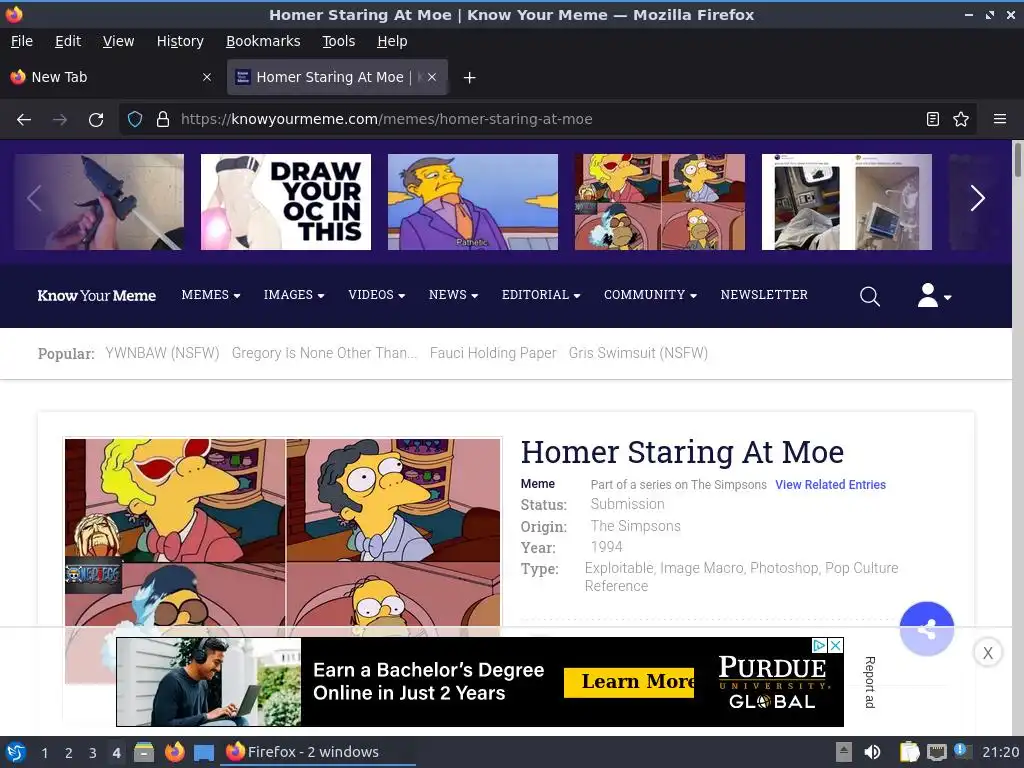Advance the image carousel with right arrow

pos(977,199)
